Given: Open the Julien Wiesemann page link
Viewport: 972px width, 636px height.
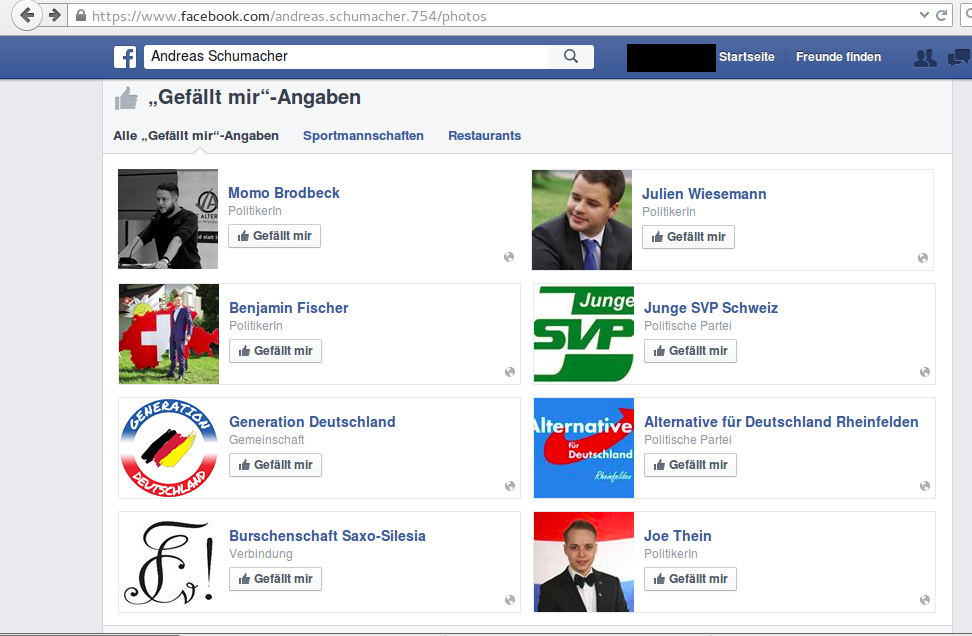Looking at the screenshot, I should pos(704,194).
